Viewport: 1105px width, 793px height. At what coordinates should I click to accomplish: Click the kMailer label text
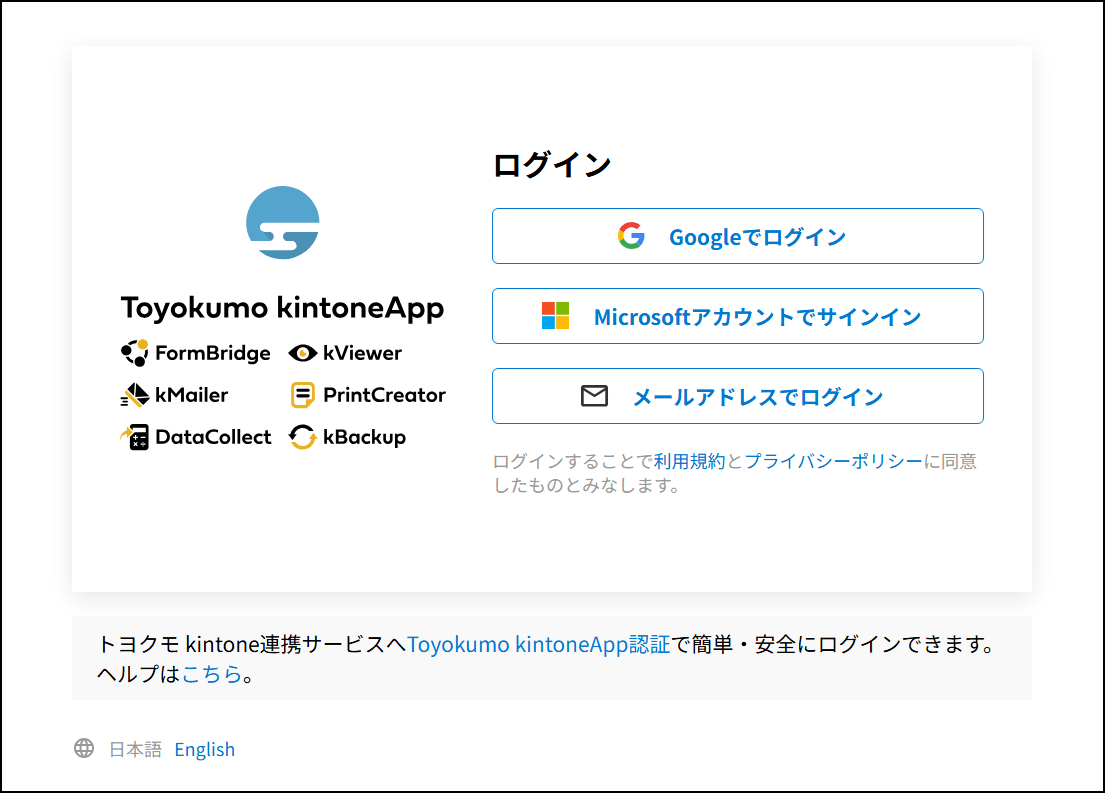192,395
